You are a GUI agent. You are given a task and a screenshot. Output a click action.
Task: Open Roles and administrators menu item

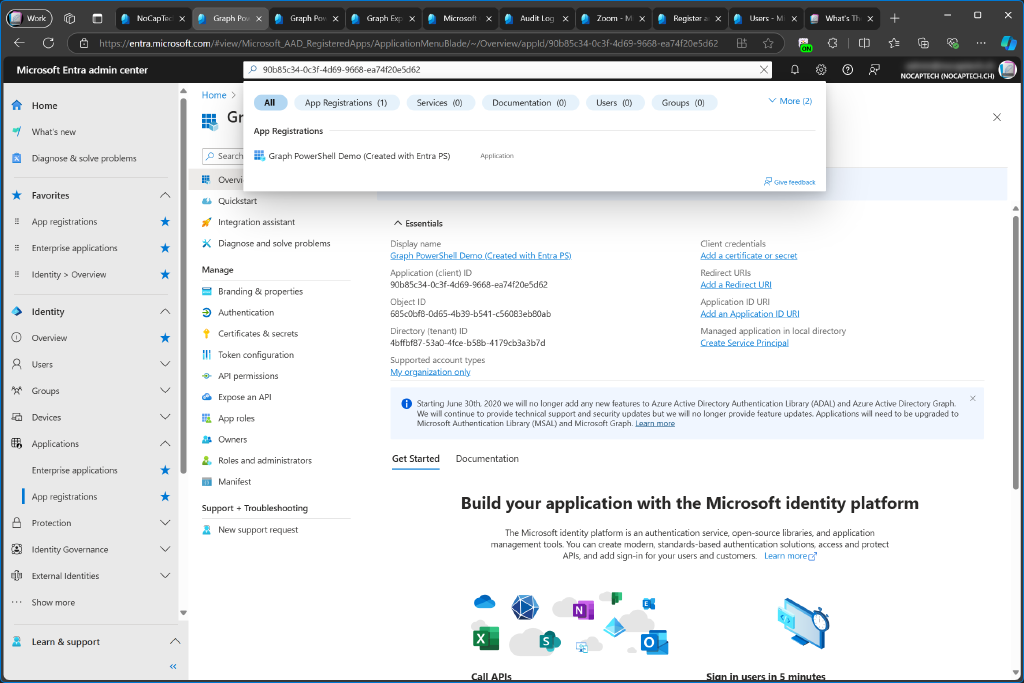[x=264, y=461]
